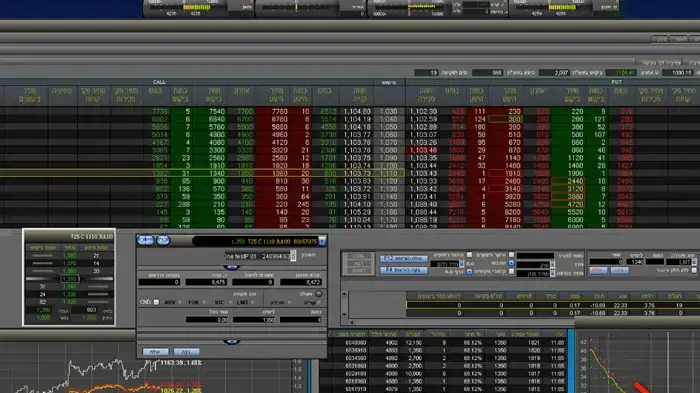700x393 pixels.
Task: Click the left blue button at order dialog bottom
Action: tap(155, 352)
